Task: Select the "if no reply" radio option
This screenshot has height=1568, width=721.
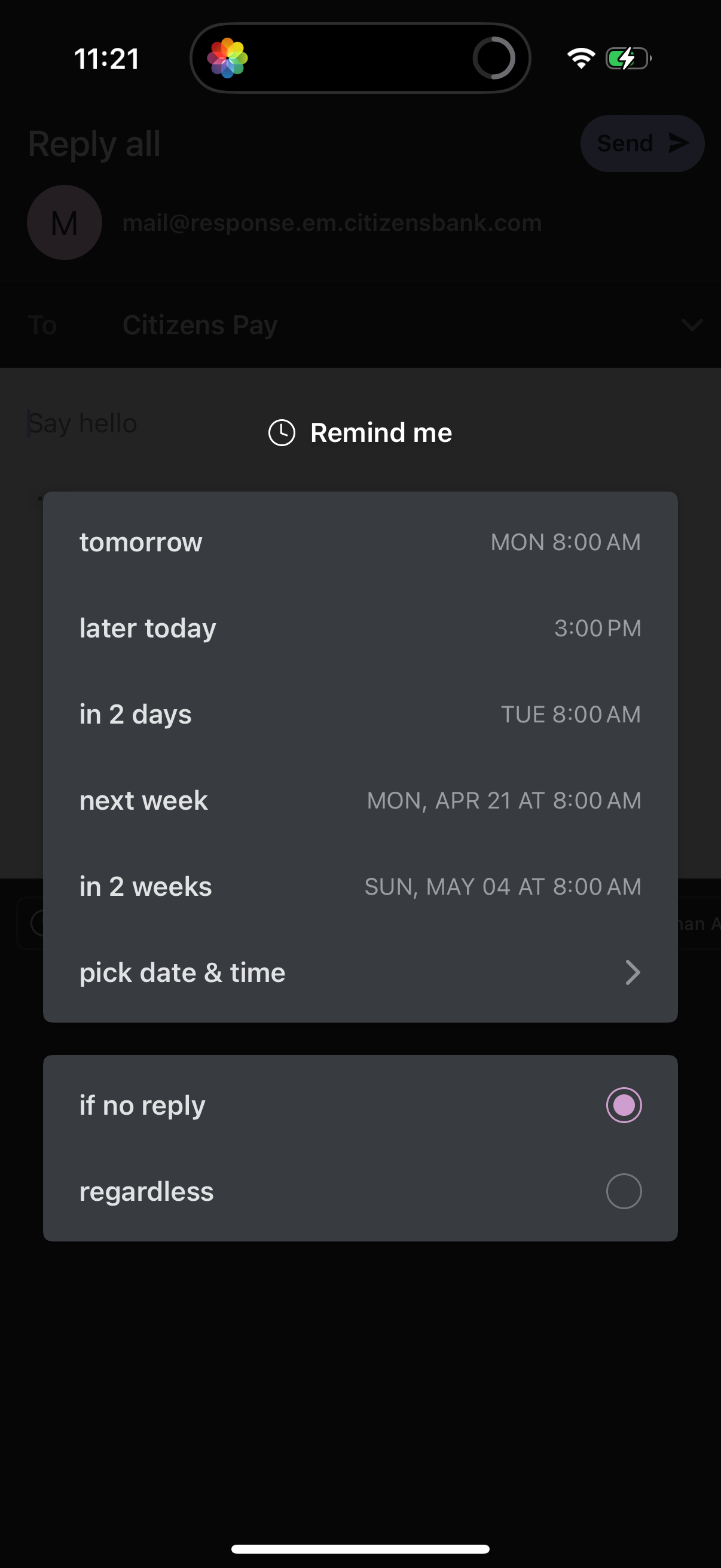Action: click(624, 1105)
